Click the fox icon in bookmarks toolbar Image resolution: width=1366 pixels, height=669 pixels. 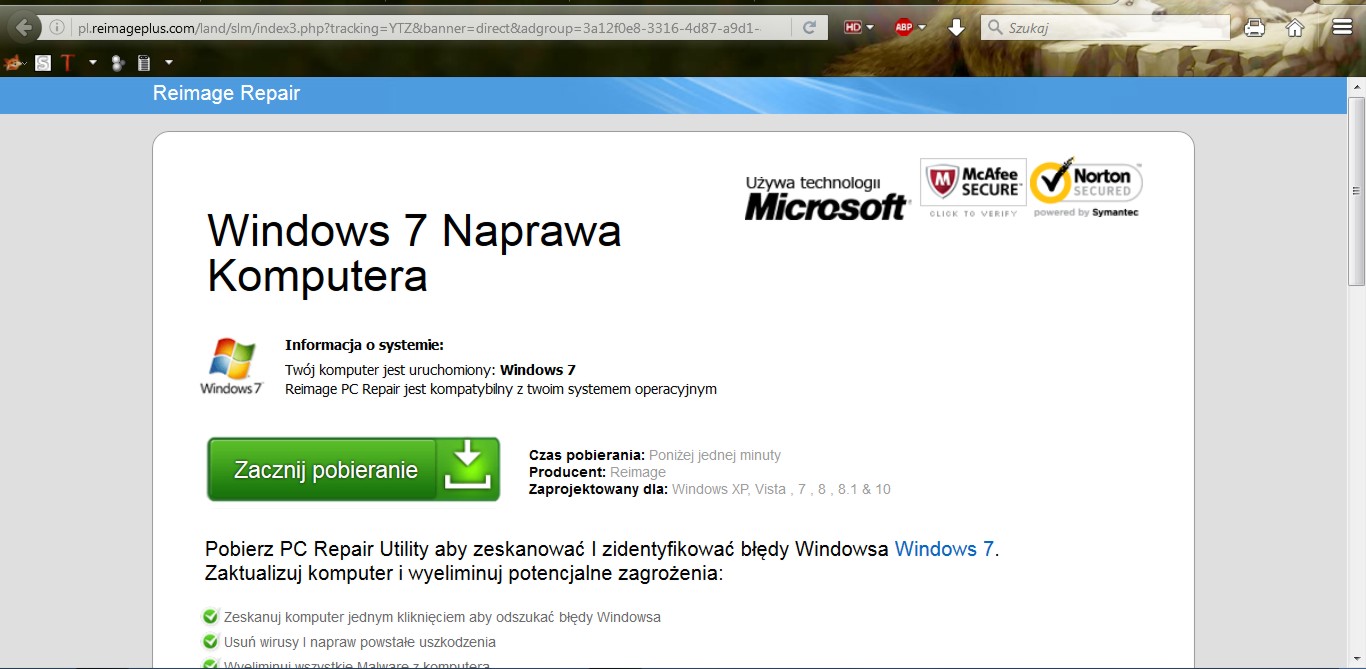(x=14, y=63)
